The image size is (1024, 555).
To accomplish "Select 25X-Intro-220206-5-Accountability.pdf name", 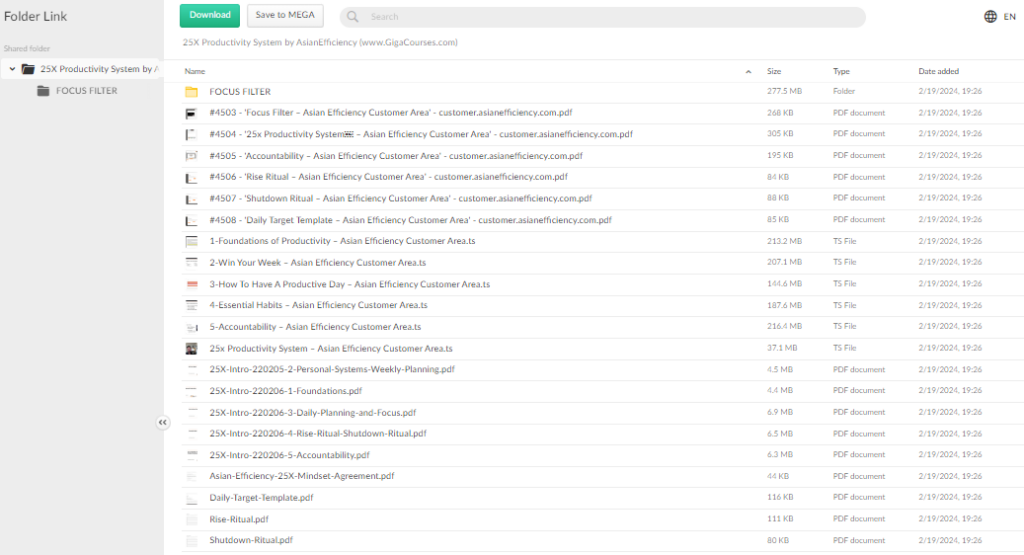I will (289, 454).
